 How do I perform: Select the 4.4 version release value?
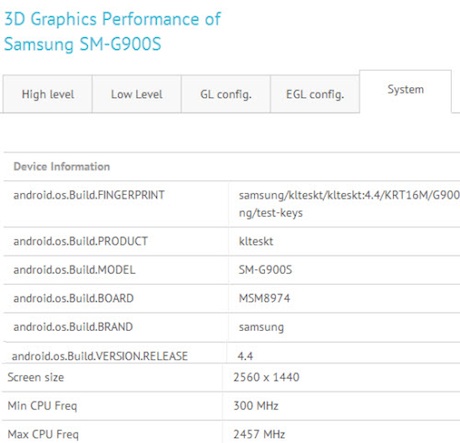tap(245, 356)
